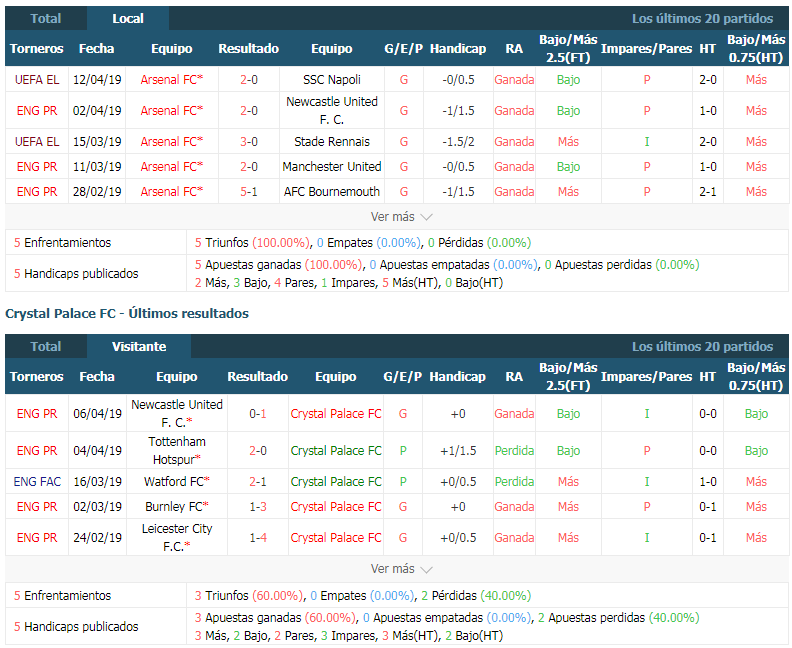Click the 3-0 result versus Stade Rennais
This screenshot has height=648, width=792.
coord(249,142)
